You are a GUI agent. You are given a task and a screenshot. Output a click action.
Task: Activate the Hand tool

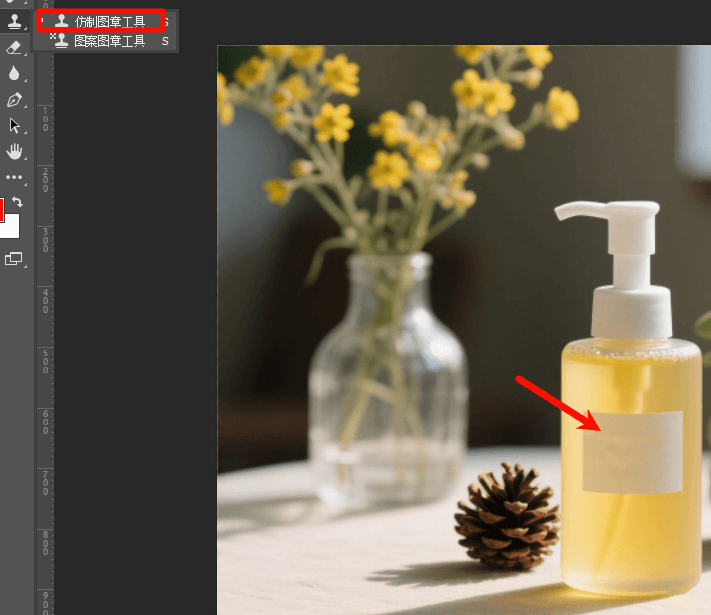point(14,151)
